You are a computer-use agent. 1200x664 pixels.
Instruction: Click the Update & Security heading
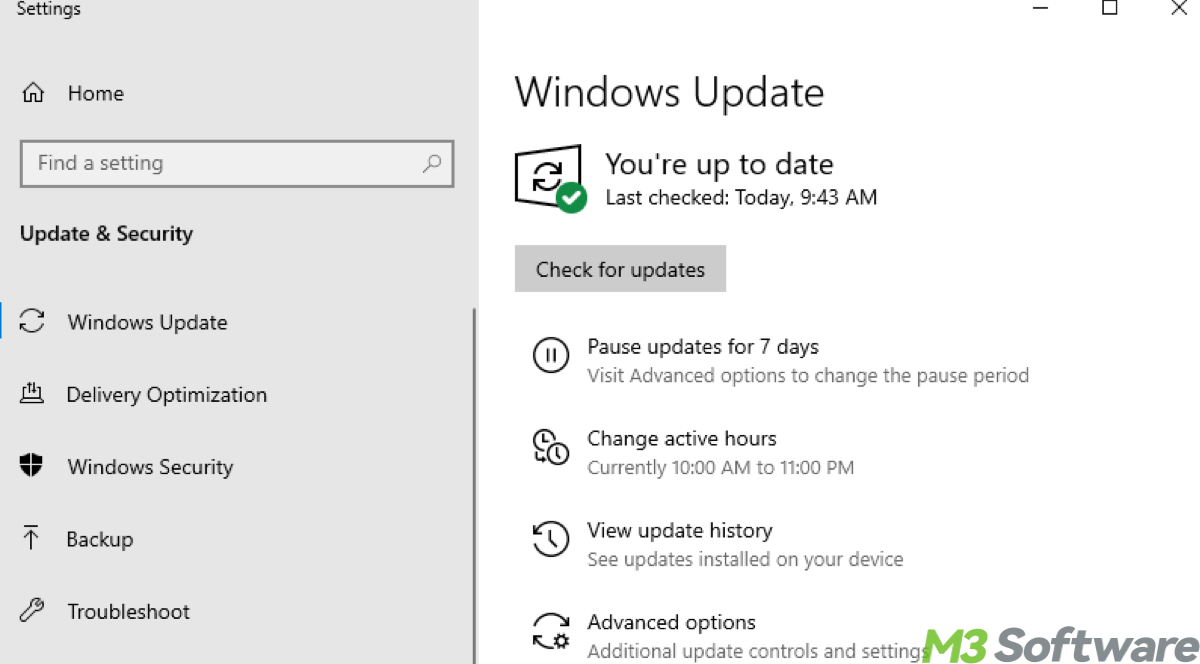106,234
